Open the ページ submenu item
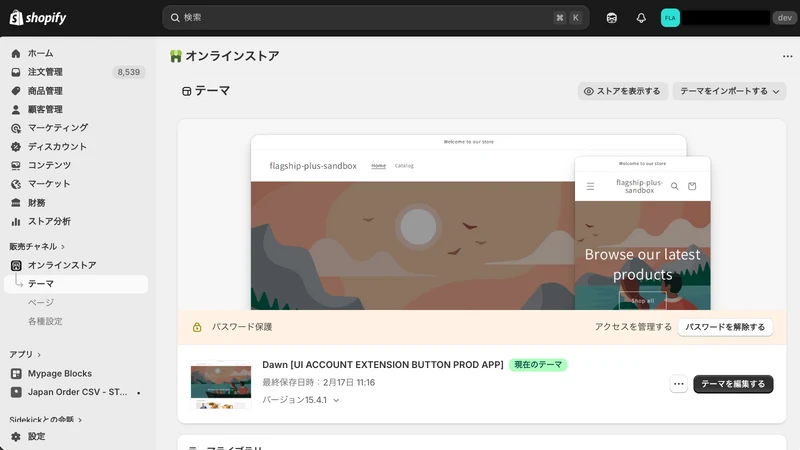This screenshot has width=800, height=450. tap(41, 303)
